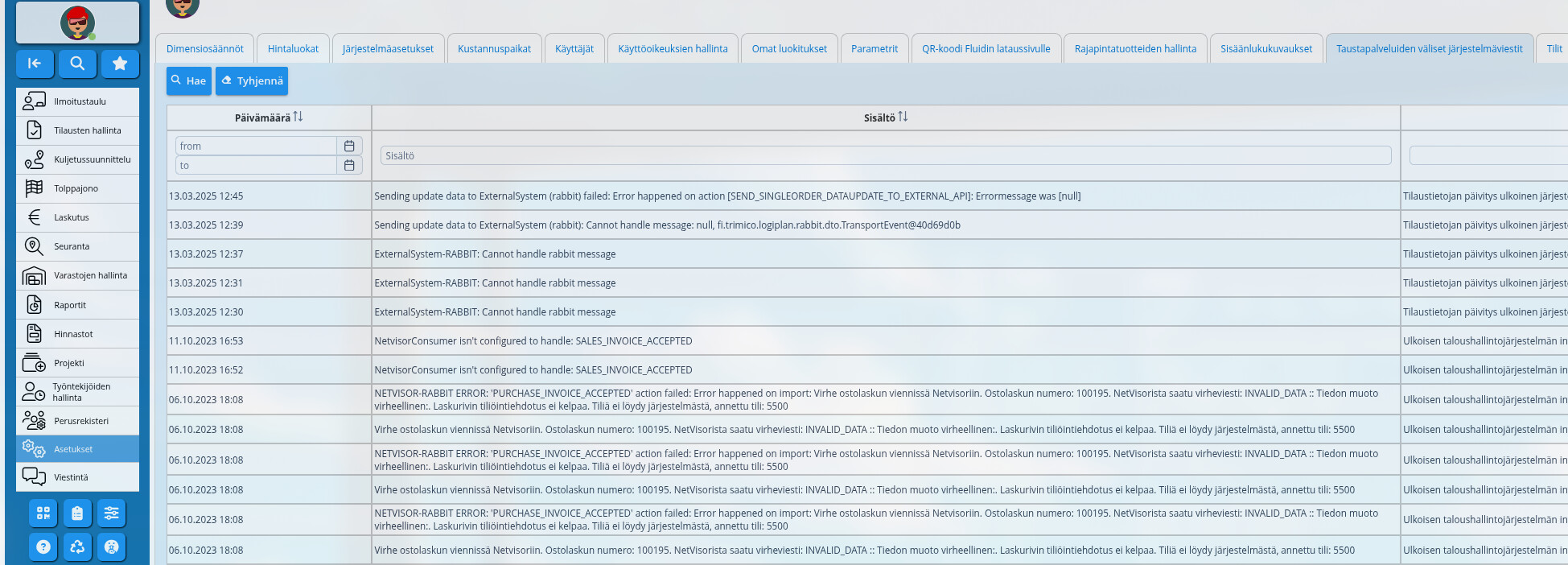Image resolution: width=1568 pixels, height=565 pixels.
Task: Click the QR code icon button
Action: [43, 513]
